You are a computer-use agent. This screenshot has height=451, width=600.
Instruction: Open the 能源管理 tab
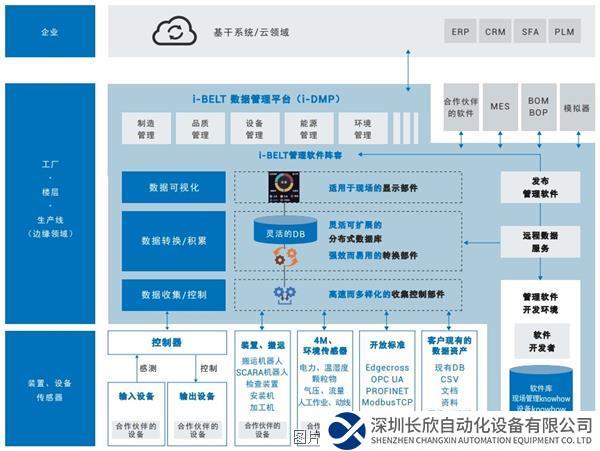308,128
